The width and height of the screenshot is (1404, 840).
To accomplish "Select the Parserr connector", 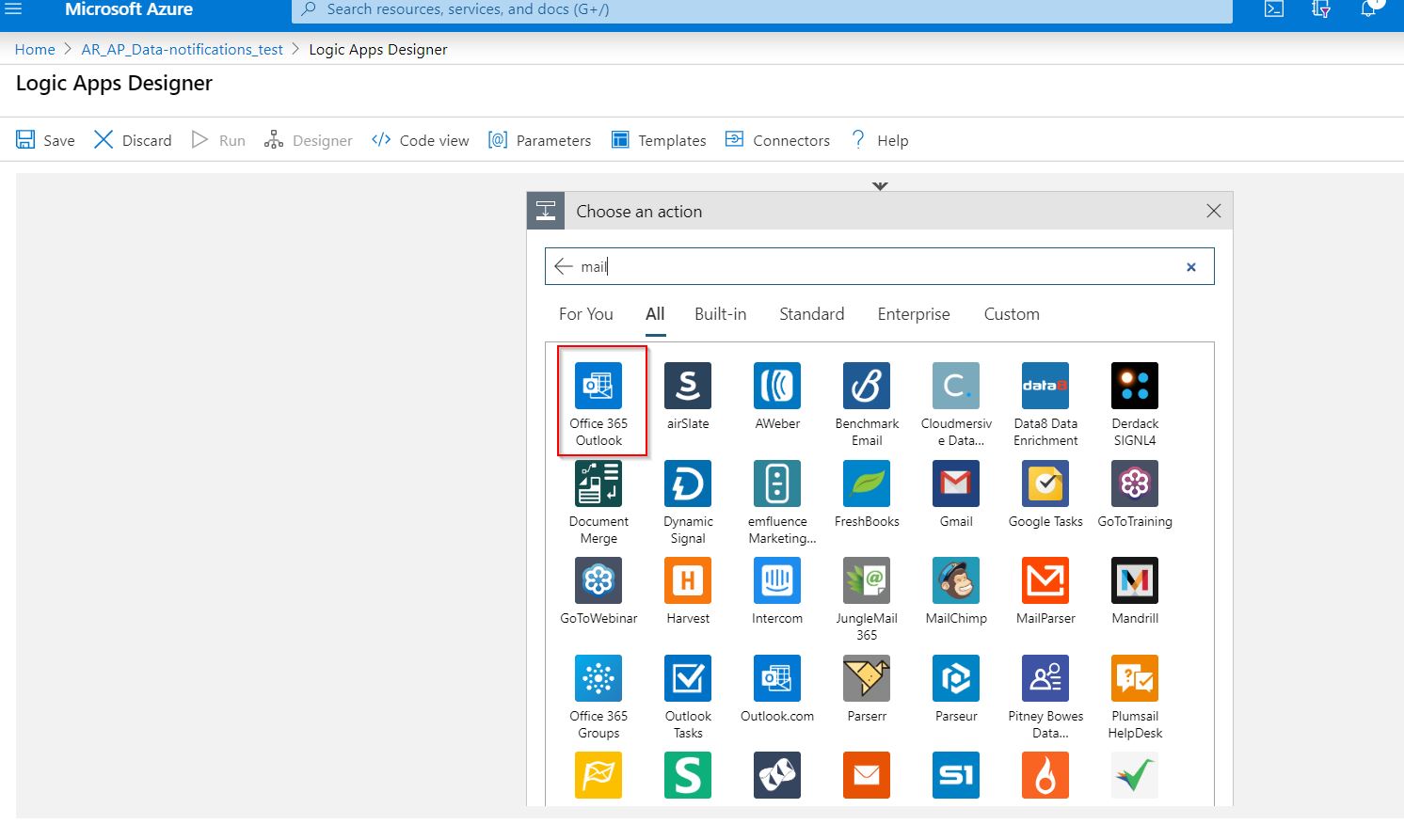I will pos(867,689).
